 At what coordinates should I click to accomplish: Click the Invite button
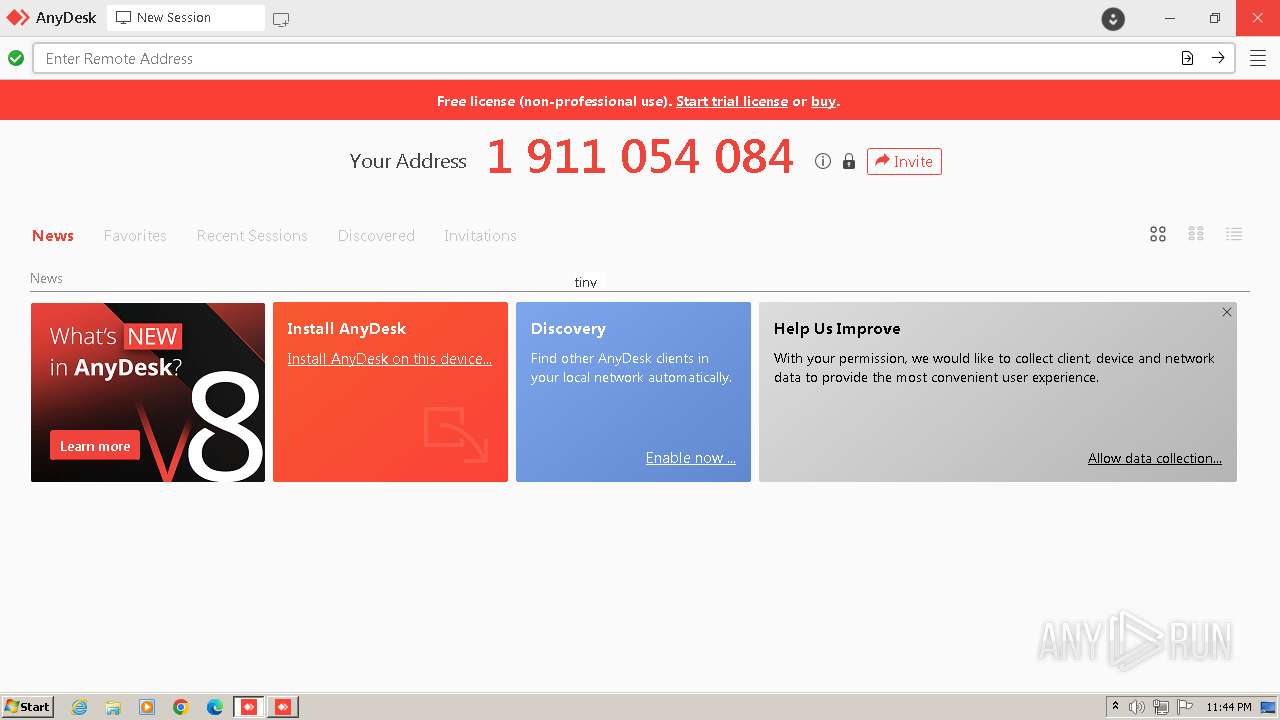point(904,161)
